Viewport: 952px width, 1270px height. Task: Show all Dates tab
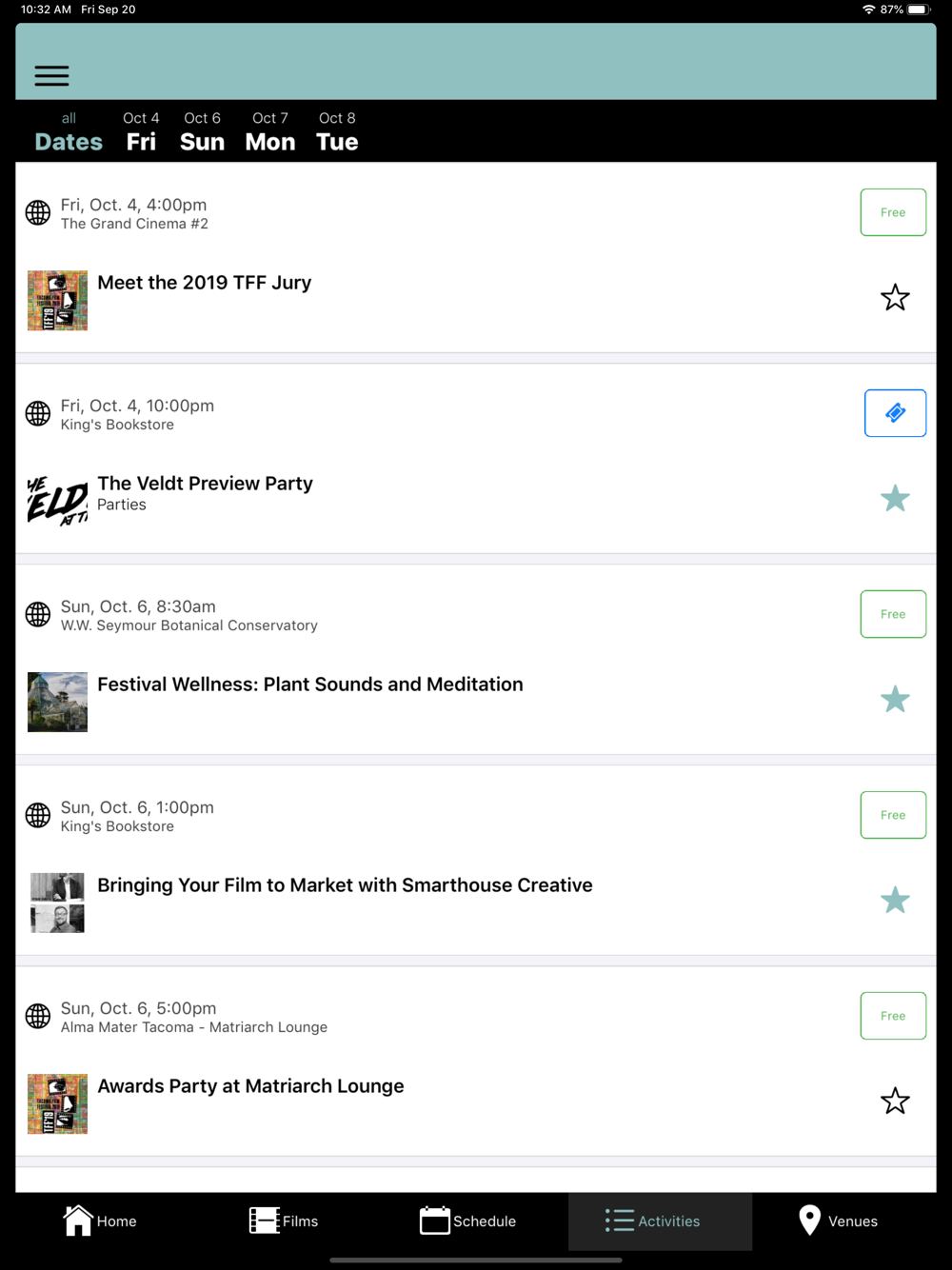69,131
